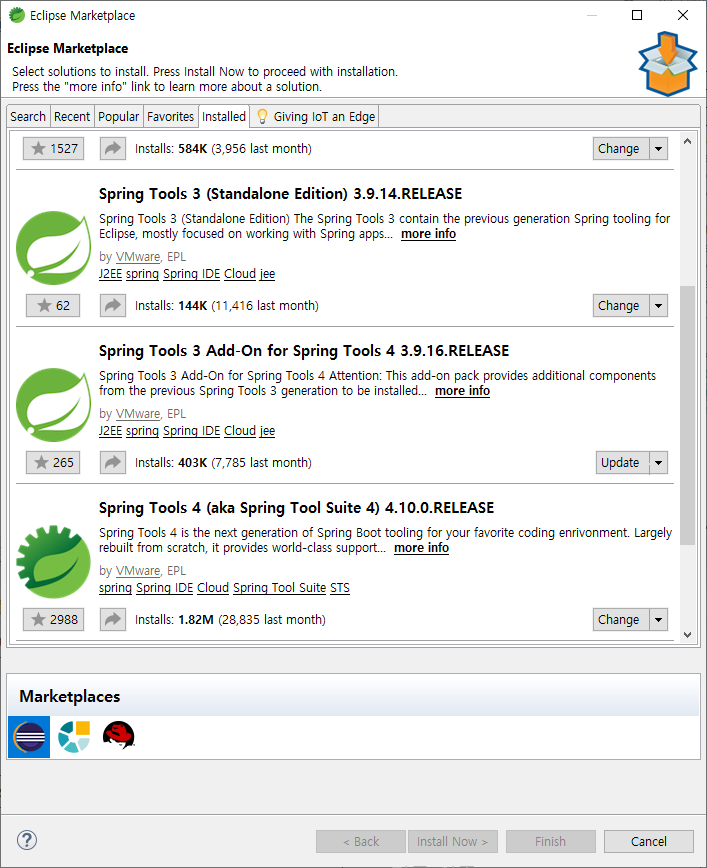Click Spring IDE tag under Spring Tools 4
The image size is (707, 868).
click(164, 588)
